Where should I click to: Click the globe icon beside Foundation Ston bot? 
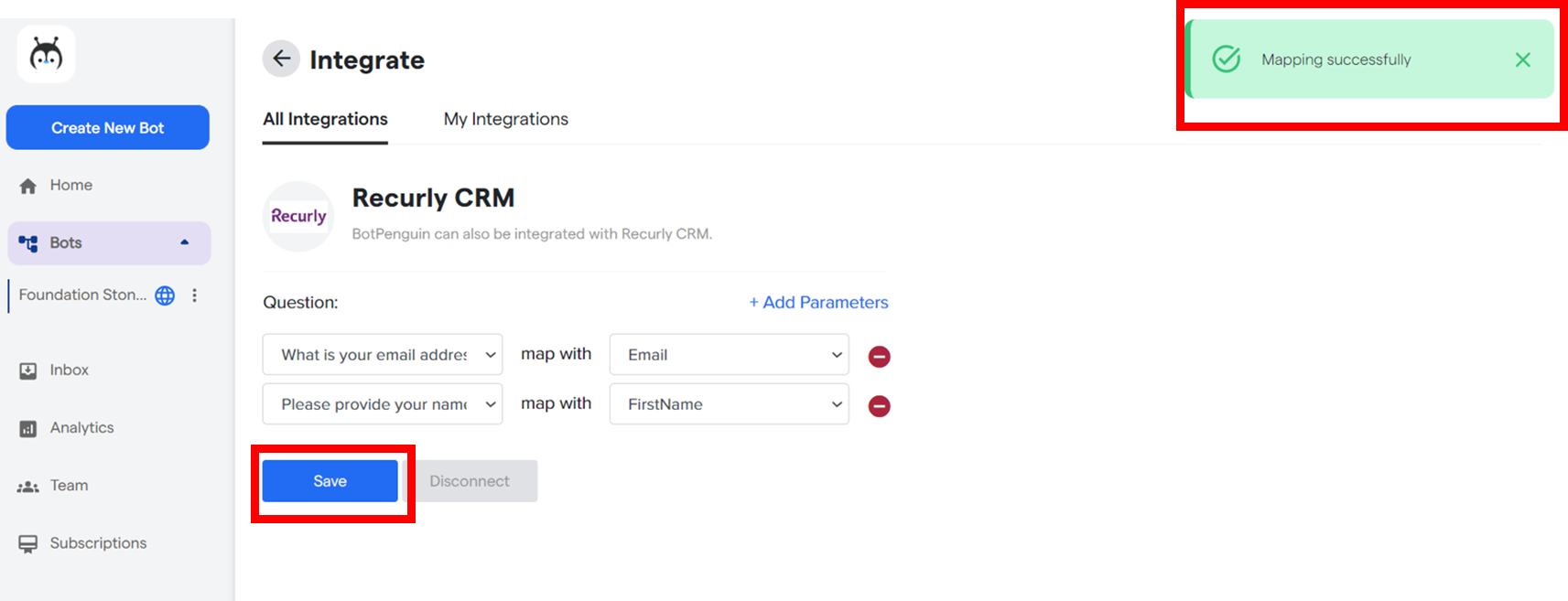[165, 295]
